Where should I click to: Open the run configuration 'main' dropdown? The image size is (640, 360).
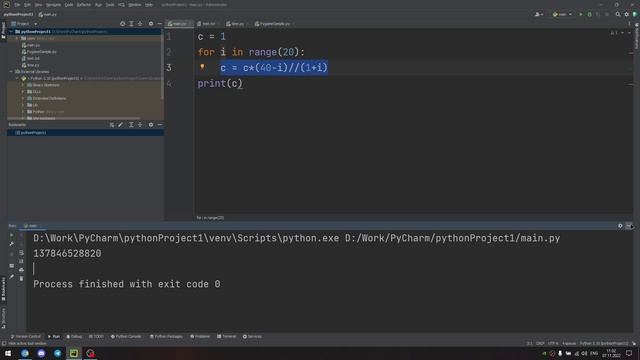click(x=562, y=14)
